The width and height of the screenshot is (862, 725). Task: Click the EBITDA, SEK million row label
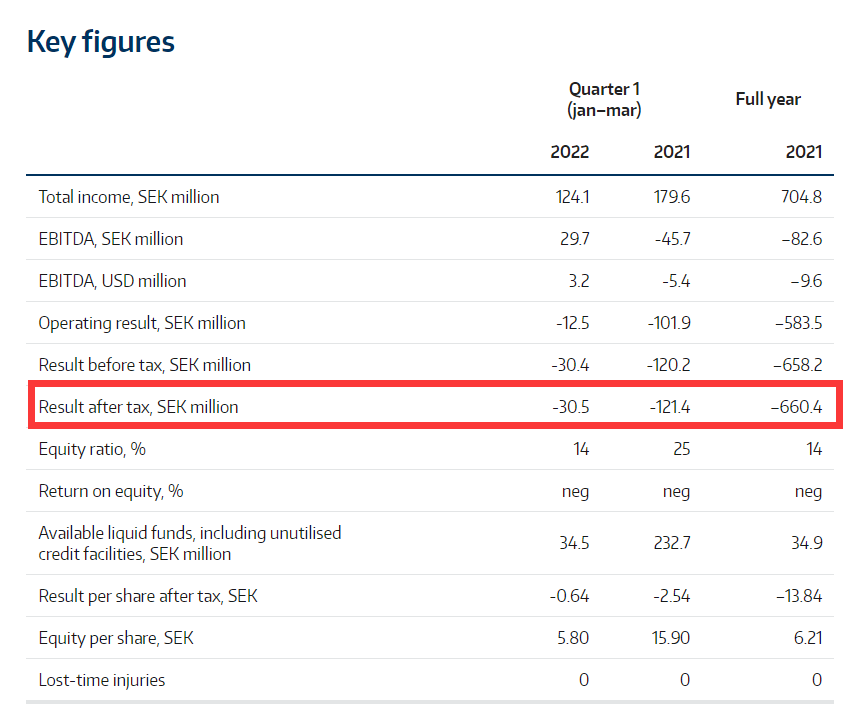tap(111, 239)
